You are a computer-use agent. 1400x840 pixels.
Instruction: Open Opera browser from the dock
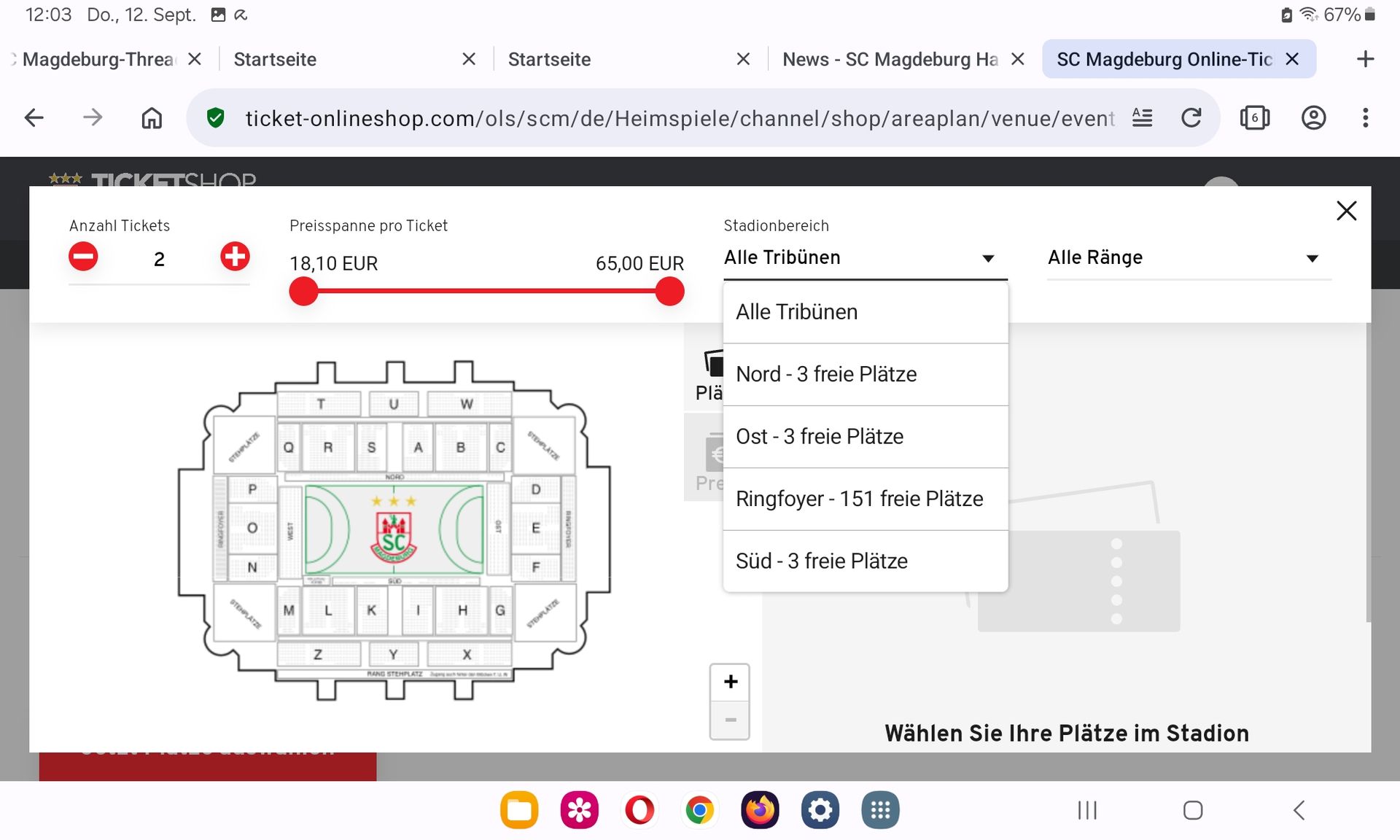(x=639, y=810)
